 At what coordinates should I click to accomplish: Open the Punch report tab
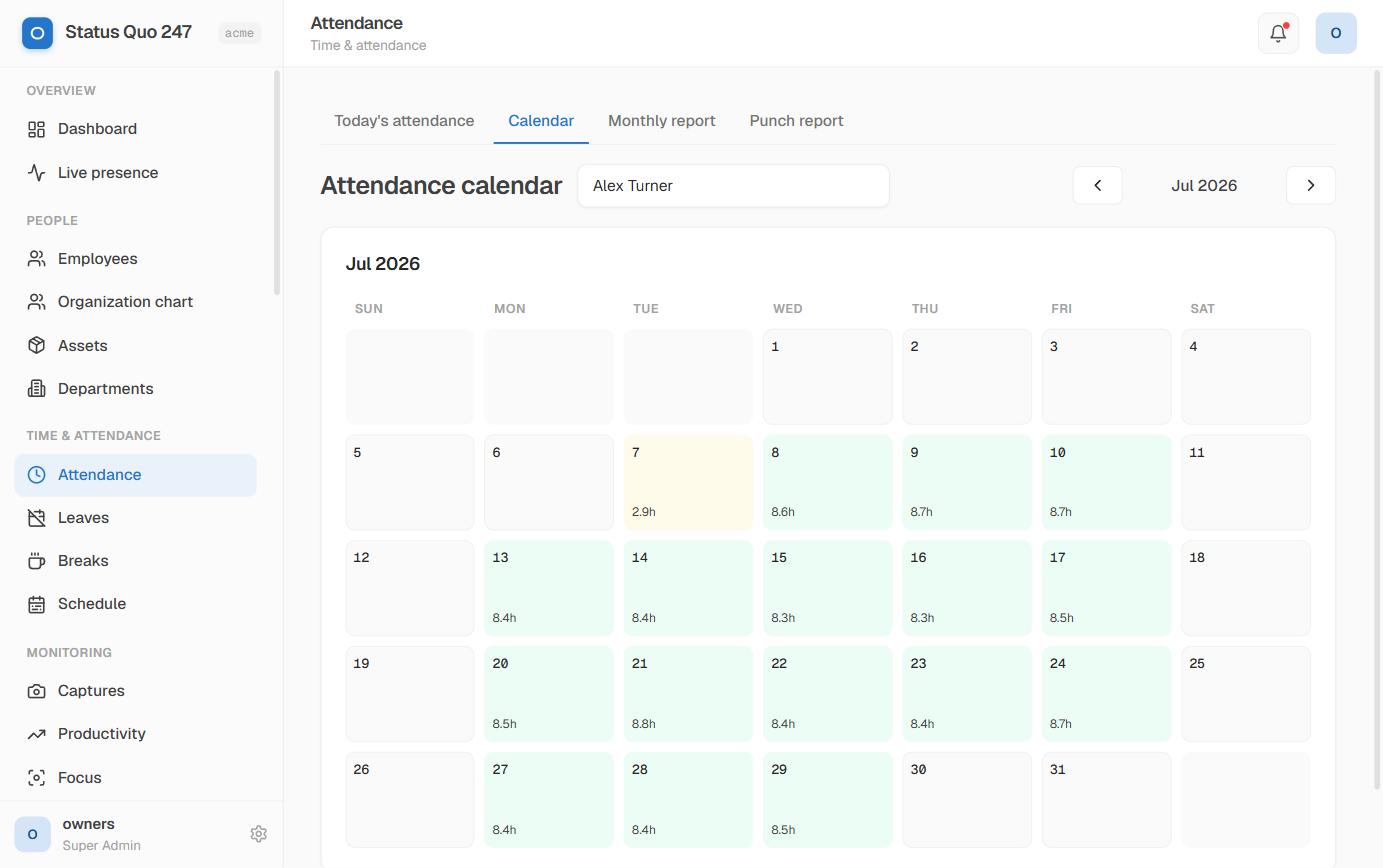(x=796, y=121)
